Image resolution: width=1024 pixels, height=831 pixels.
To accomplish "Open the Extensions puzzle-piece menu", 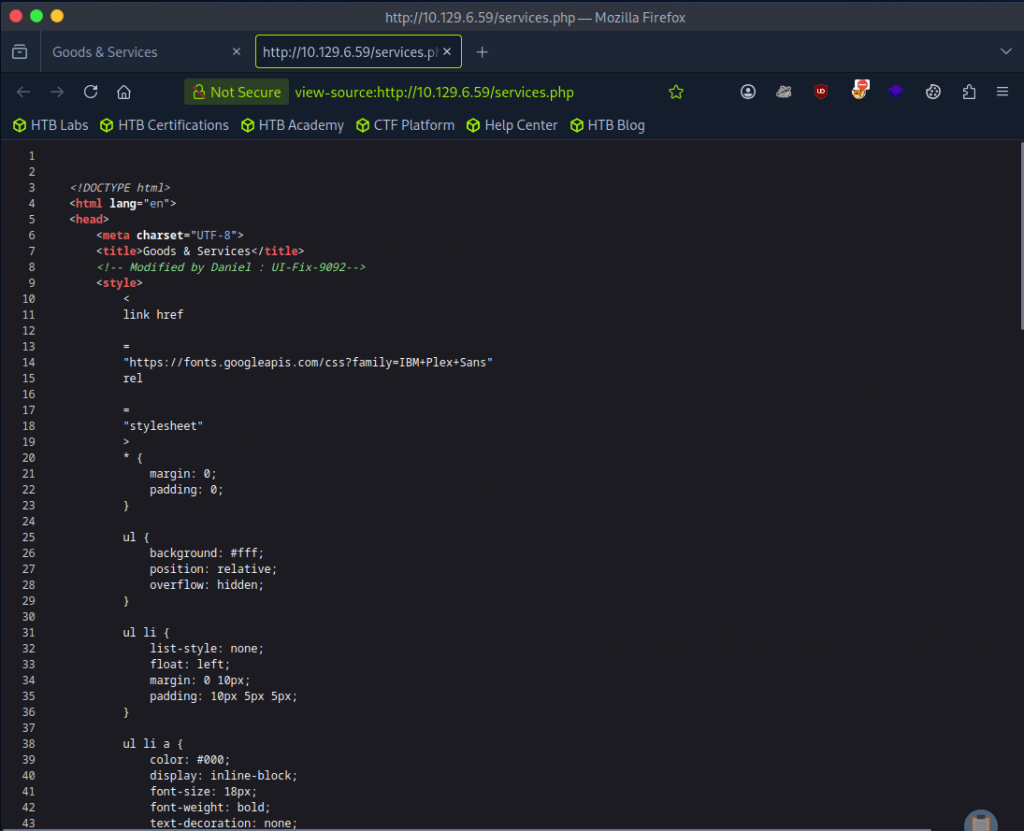I will coord(968,92).
